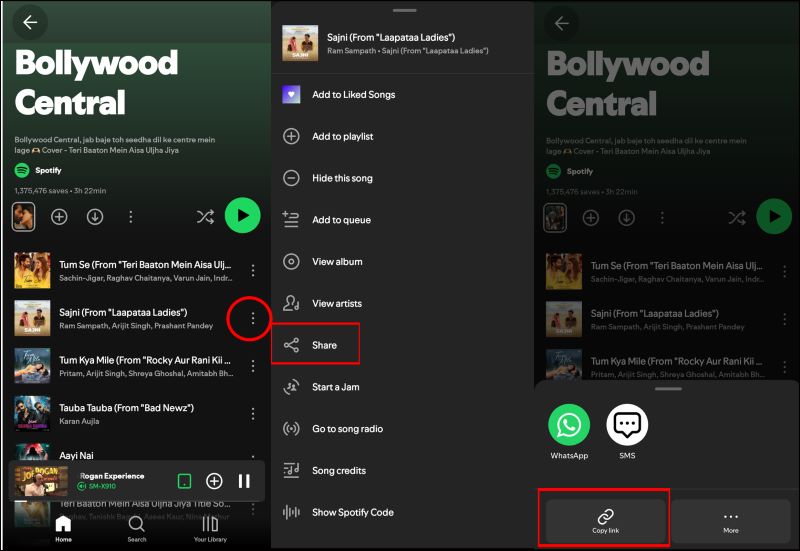
Task: Open playlist three-dot menu beside download icon
Action: coord(131,217)
